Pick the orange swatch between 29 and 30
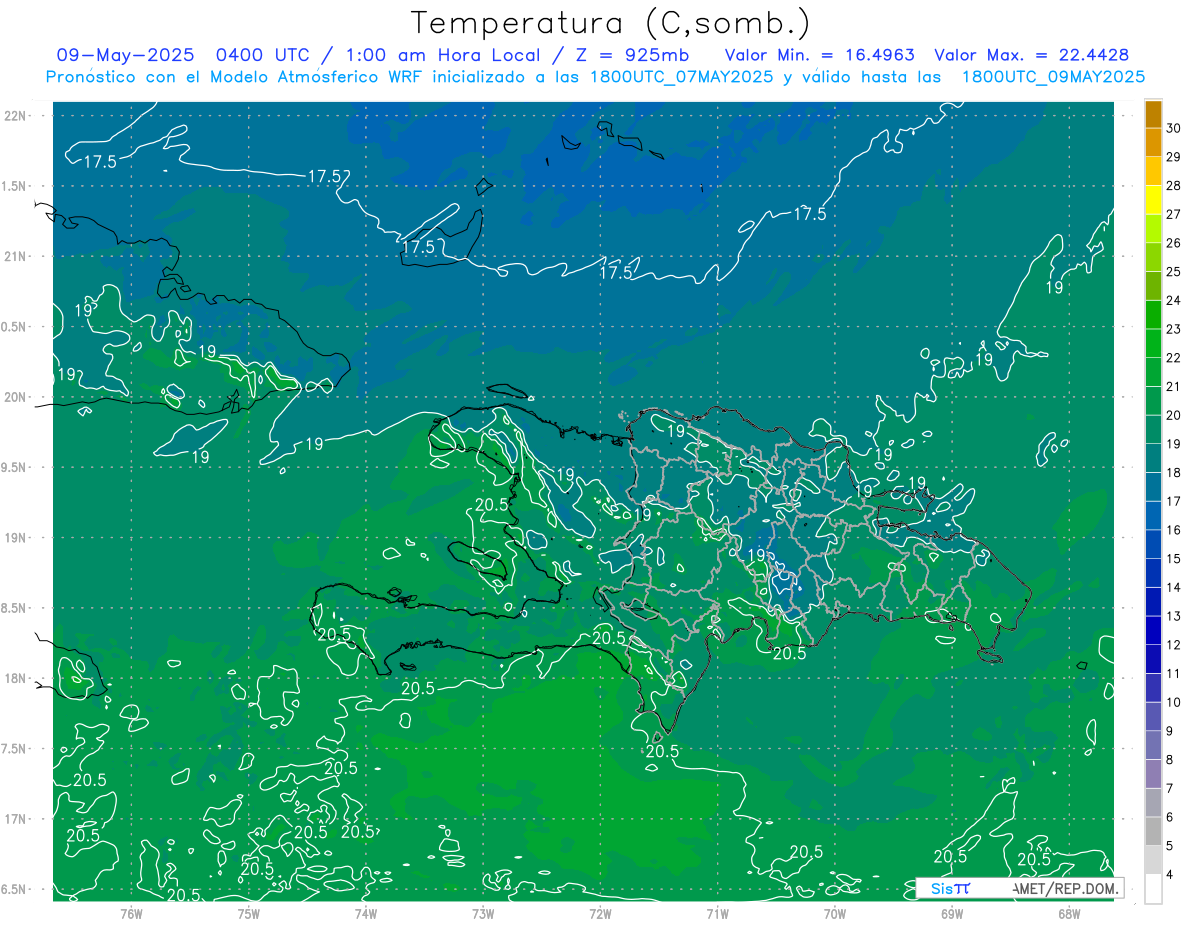 (x=1153, y=142)
